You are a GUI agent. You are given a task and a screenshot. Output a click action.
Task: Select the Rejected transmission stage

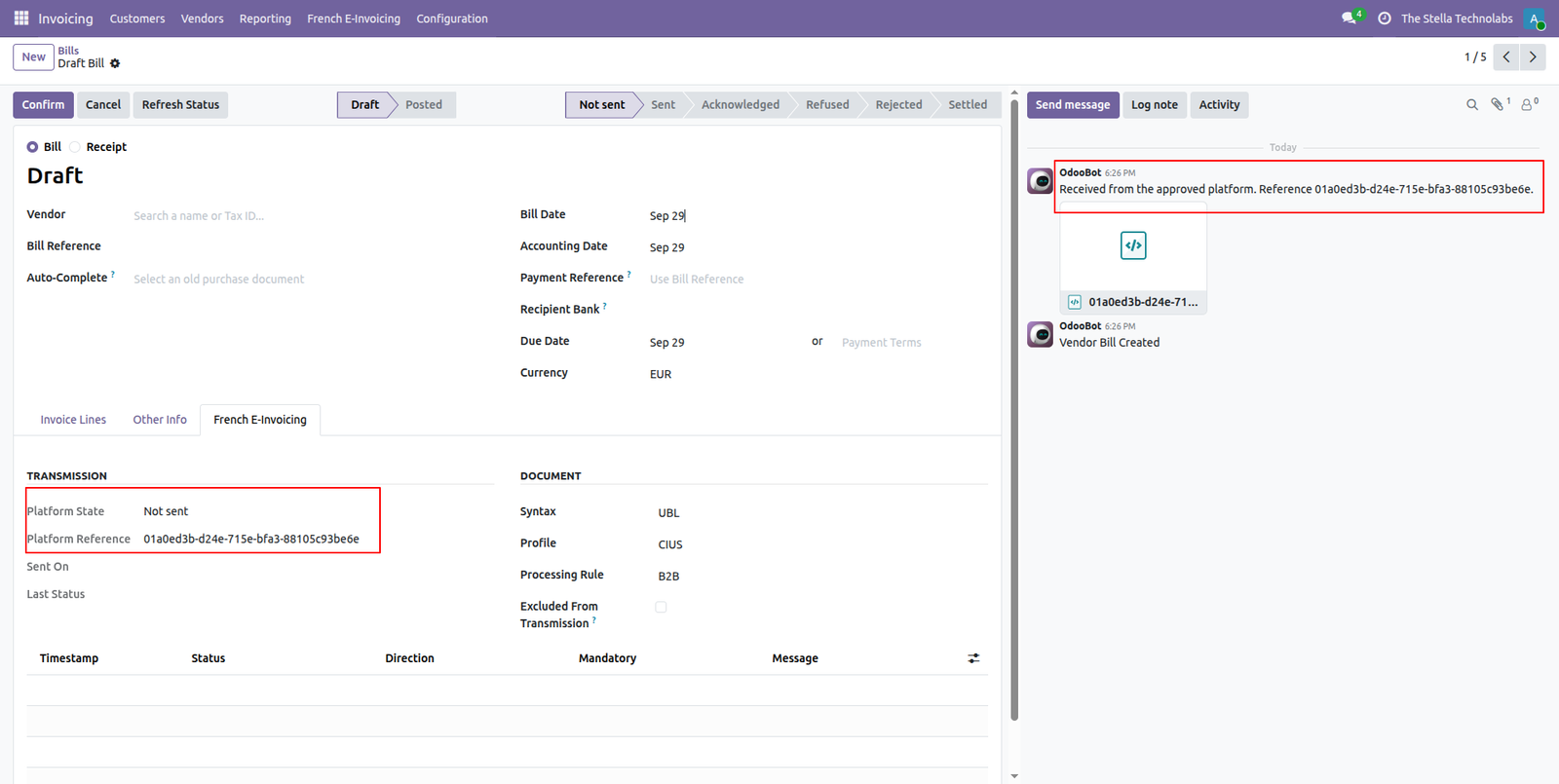(x=898, y=104)
